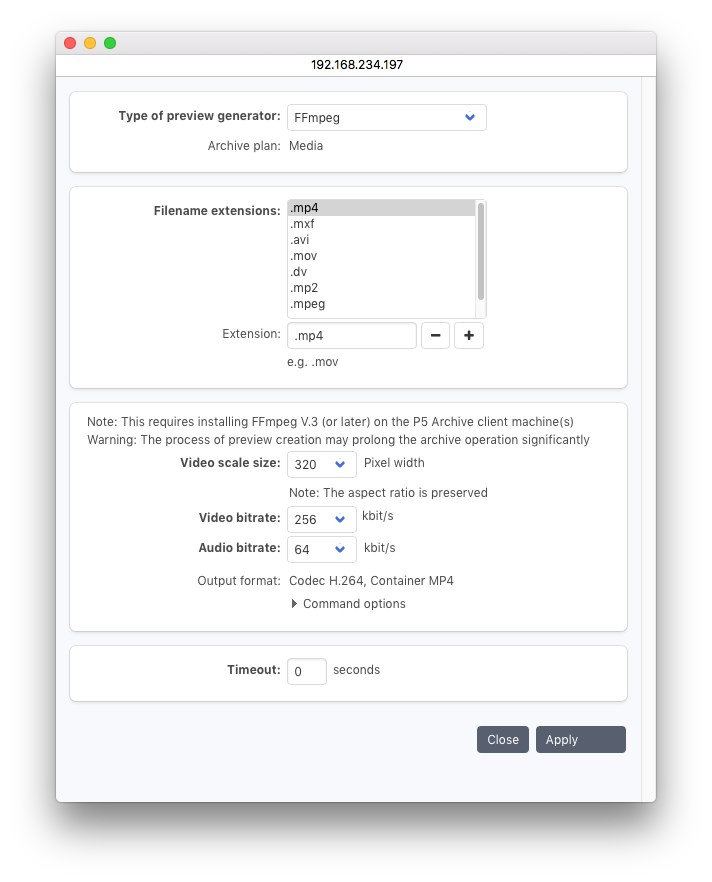Open the Video scale size dropdown
Image resolution: width=712 pixels, height=882 pixels.
tap(321, 465)
